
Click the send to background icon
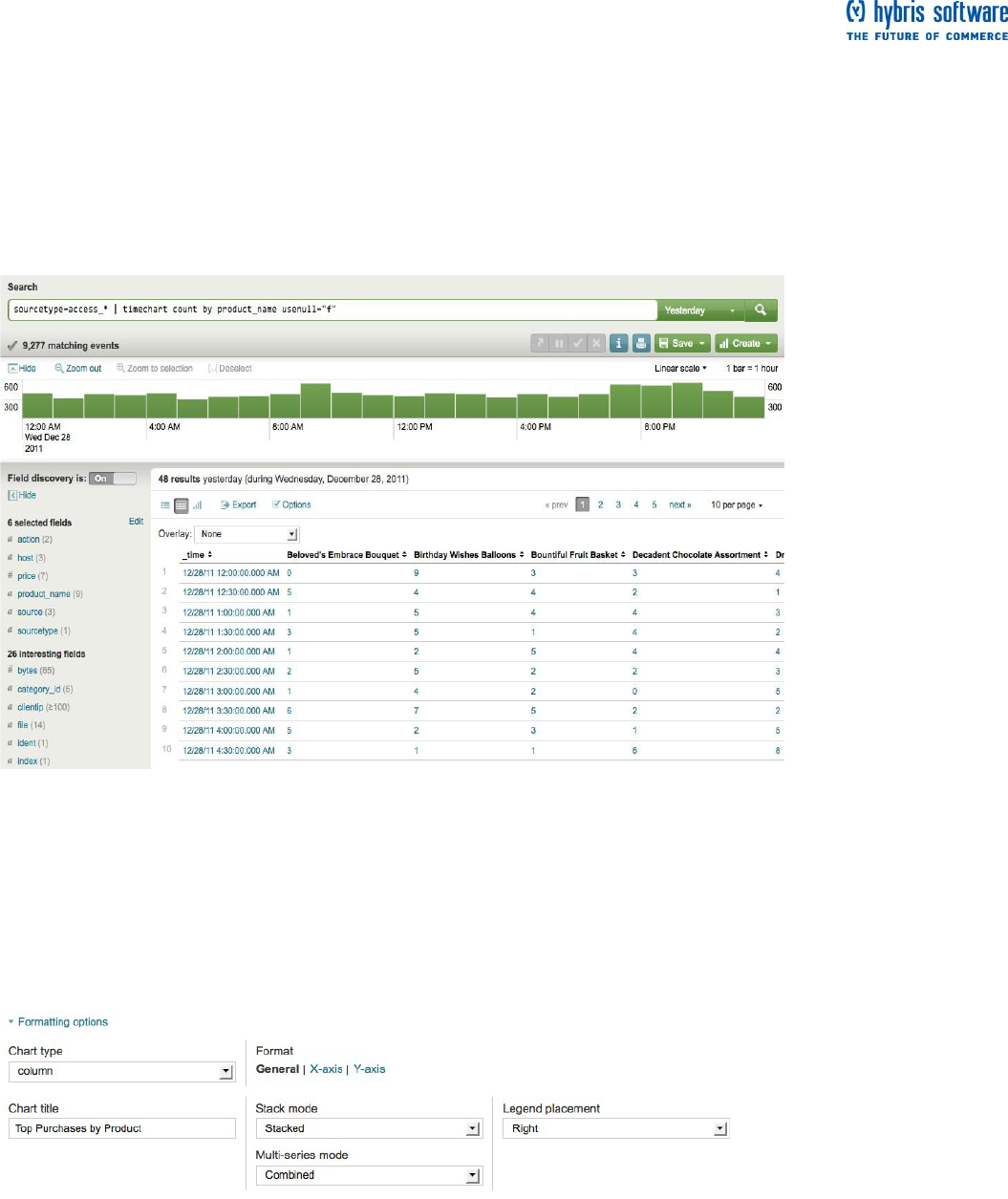[541, 343]
